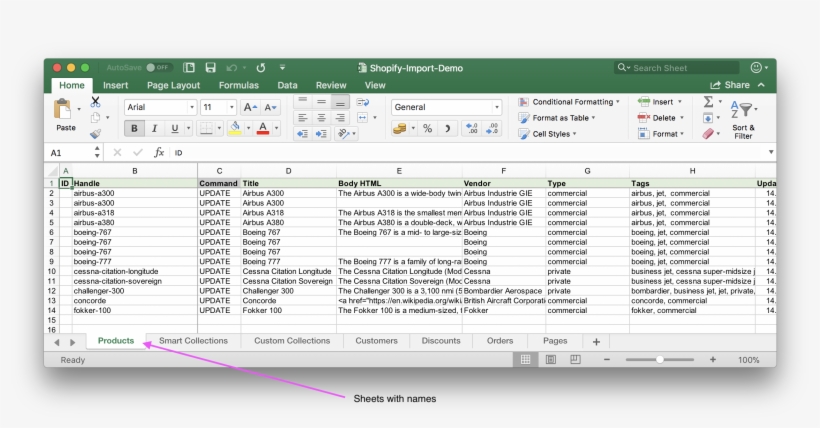Increase indent
This screenshot has height=428, width=820.
(322, 134)
